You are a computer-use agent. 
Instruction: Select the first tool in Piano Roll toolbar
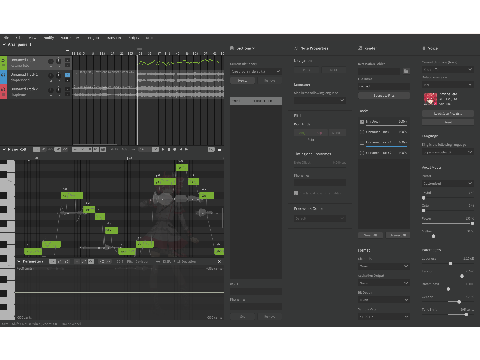tap(36, 150)
